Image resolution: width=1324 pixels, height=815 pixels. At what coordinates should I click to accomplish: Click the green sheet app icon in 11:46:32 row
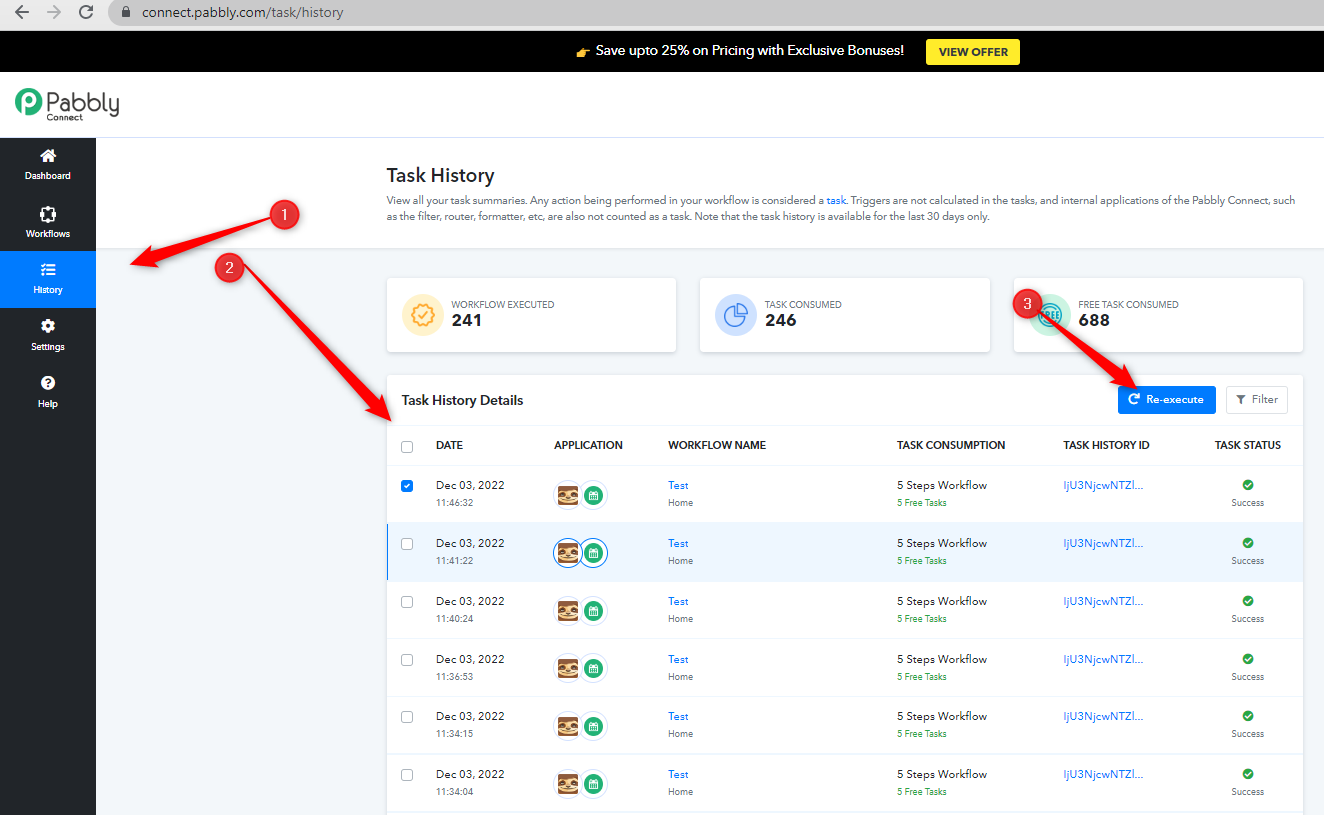[594, 495]
